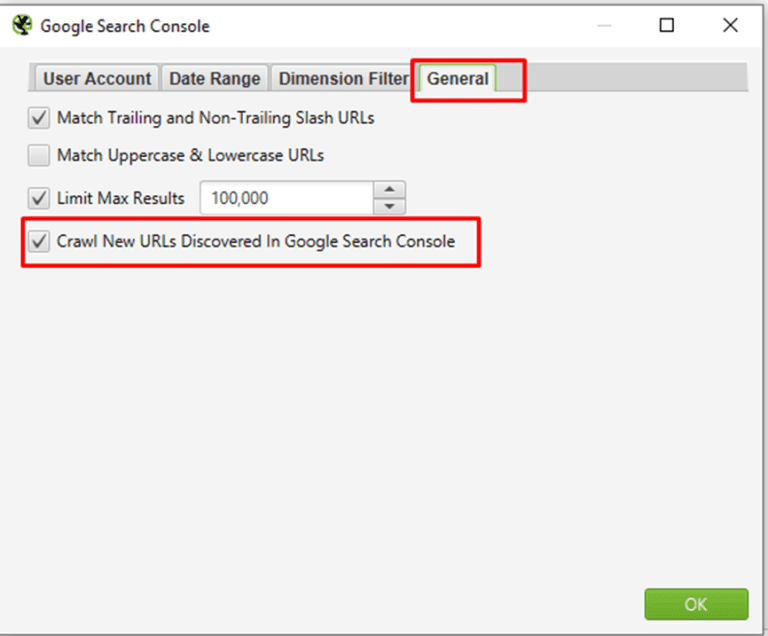Screen dimensions: 768x636
Task: Click the 'Limit Max Results' label
Action: [120, 198]
